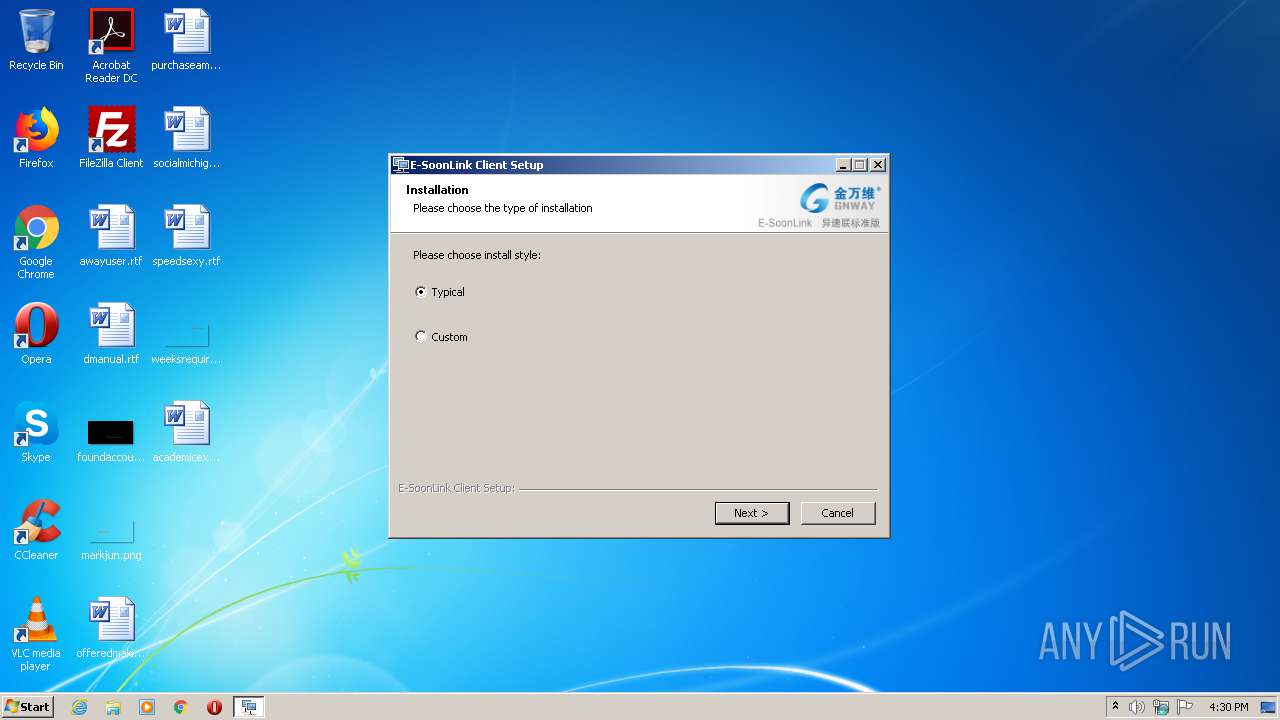Viewport: 1280px width, 720px height.
Task: Open the Action Center flag icon
Action: (1185, 707)
